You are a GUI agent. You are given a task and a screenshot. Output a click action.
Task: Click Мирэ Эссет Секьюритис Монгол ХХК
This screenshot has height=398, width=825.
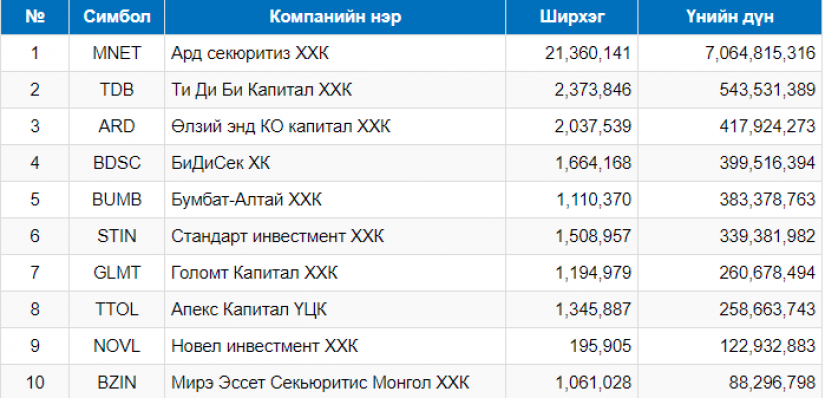point(320,383)
